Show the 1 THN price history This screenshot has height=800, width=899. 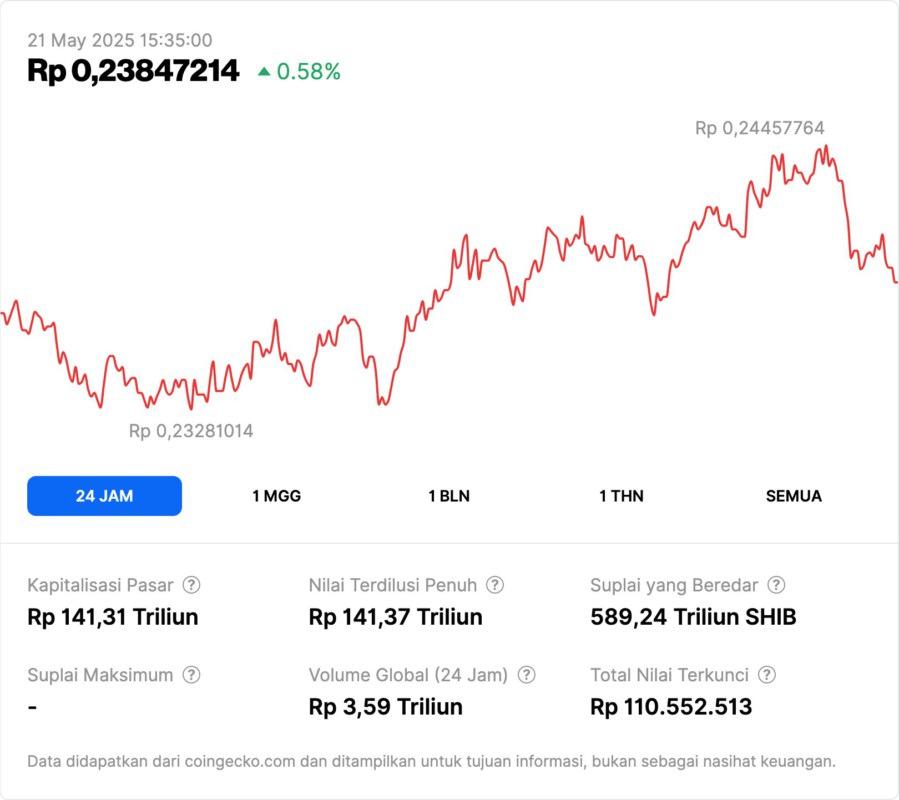621,496
